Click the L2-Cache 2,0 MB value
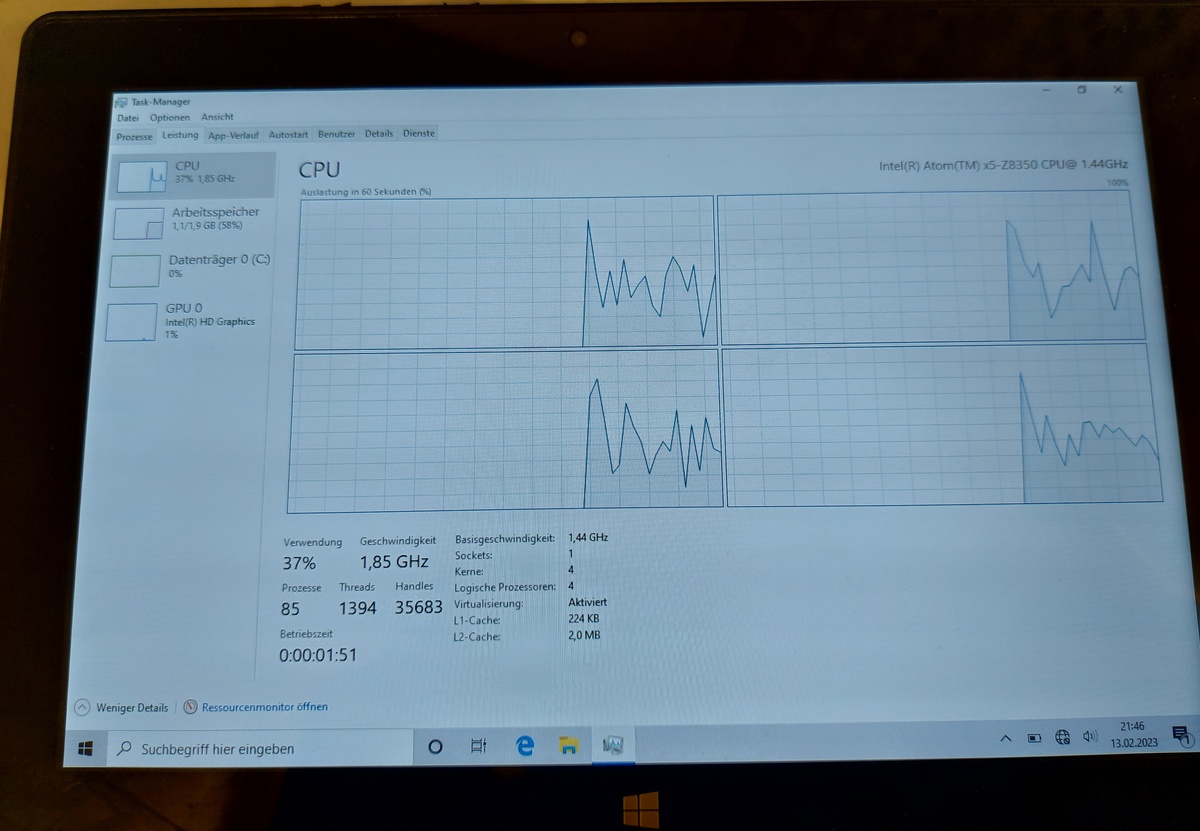 click(584, 635)
